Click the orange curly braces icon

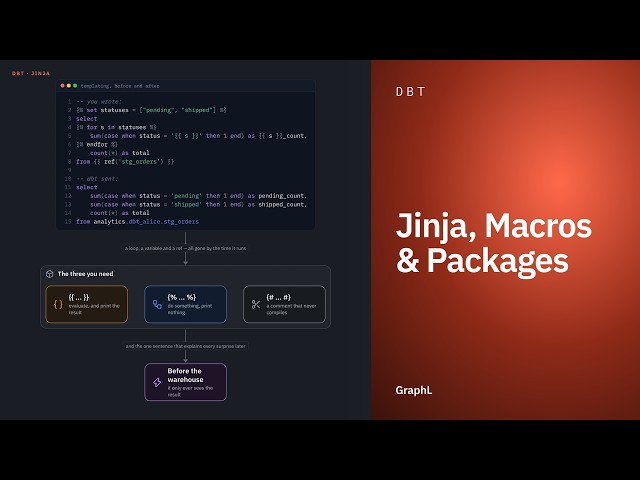tap(58, 304)
